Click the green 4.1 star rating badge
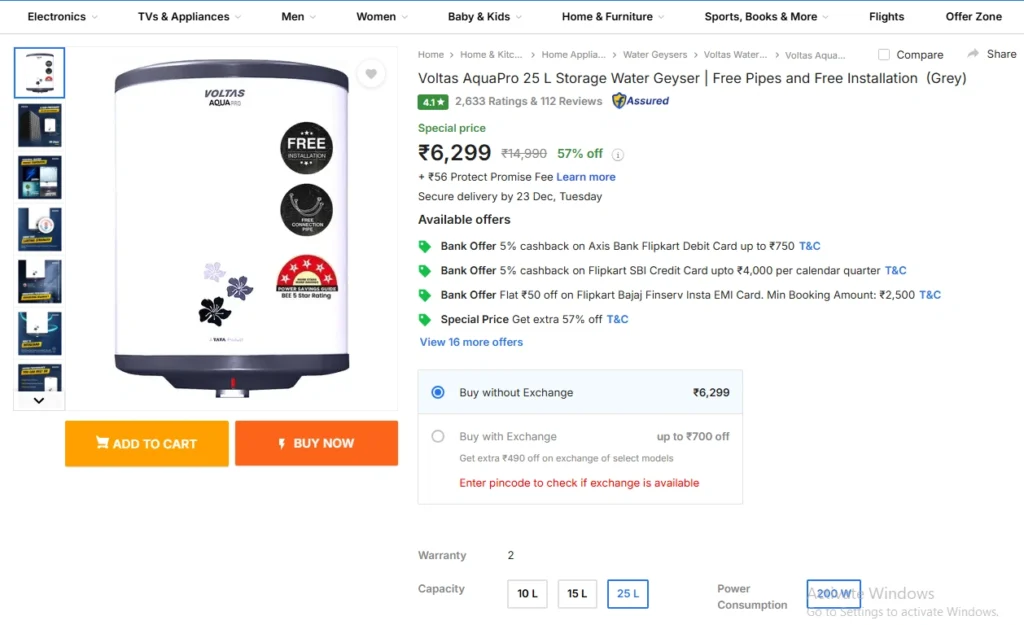The height and width of the screenshot is (625, 1024). (433, 102)
